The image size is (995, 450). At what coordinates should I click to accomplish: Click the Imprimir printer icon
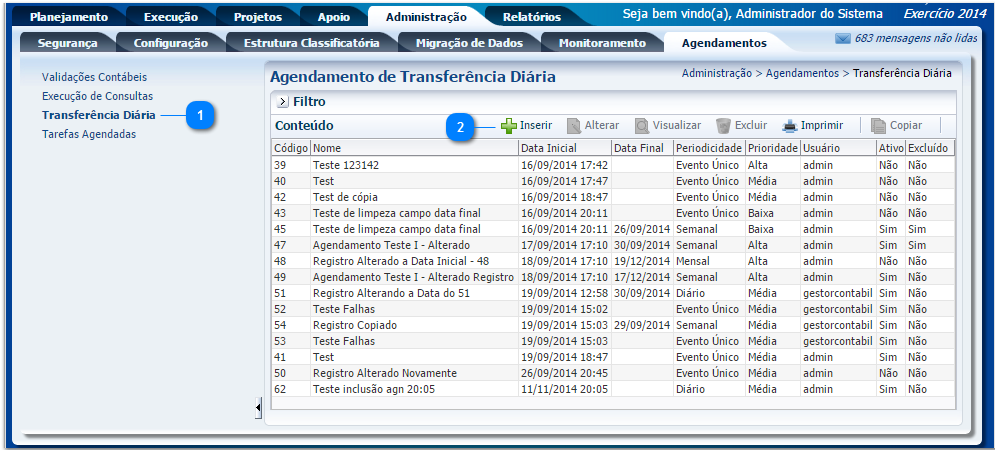click(x=790, y=126)
